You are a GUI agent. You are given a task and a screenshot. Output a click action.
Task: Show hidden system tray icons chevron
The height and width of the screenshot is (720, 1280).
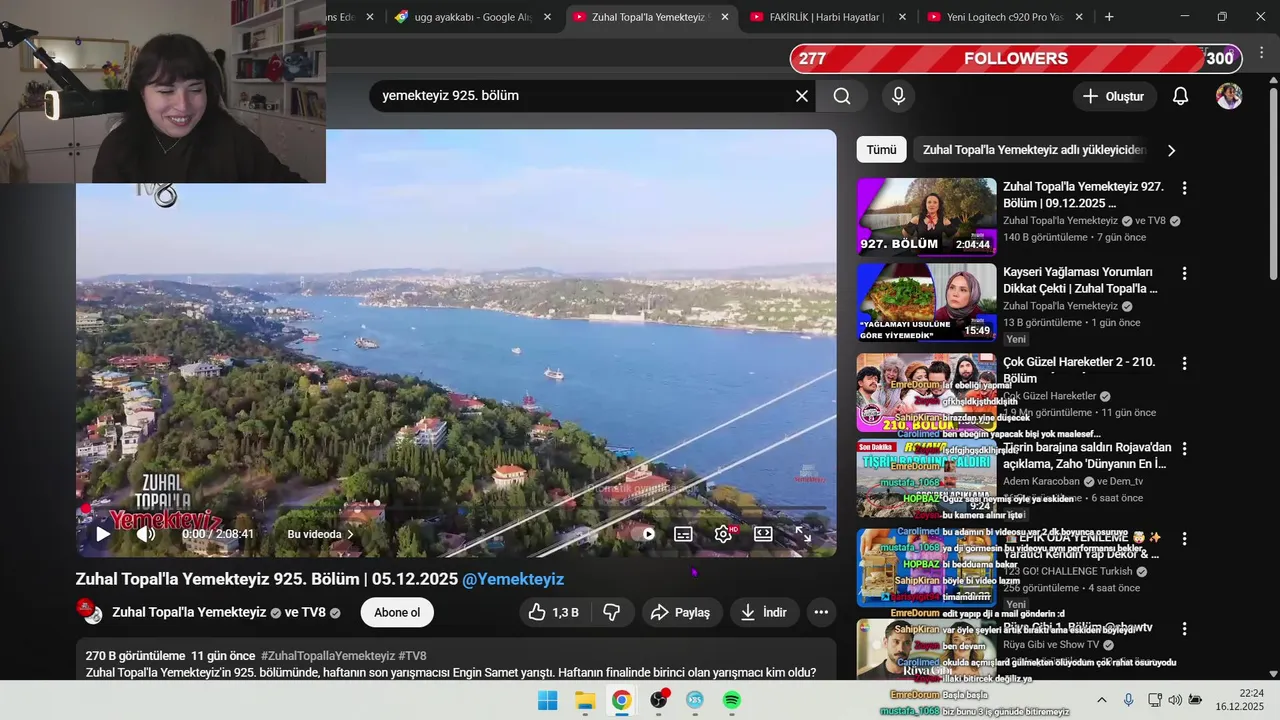point(1102,700)
